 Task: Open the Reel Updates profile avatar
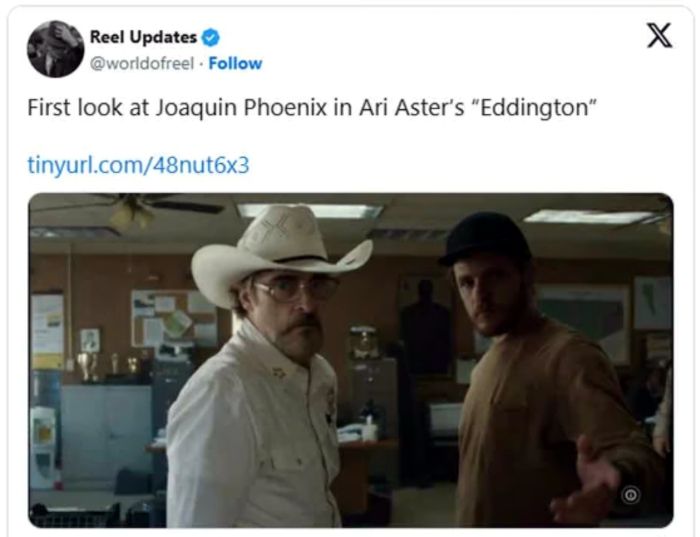pyautogui.click(x=55, y=49)
